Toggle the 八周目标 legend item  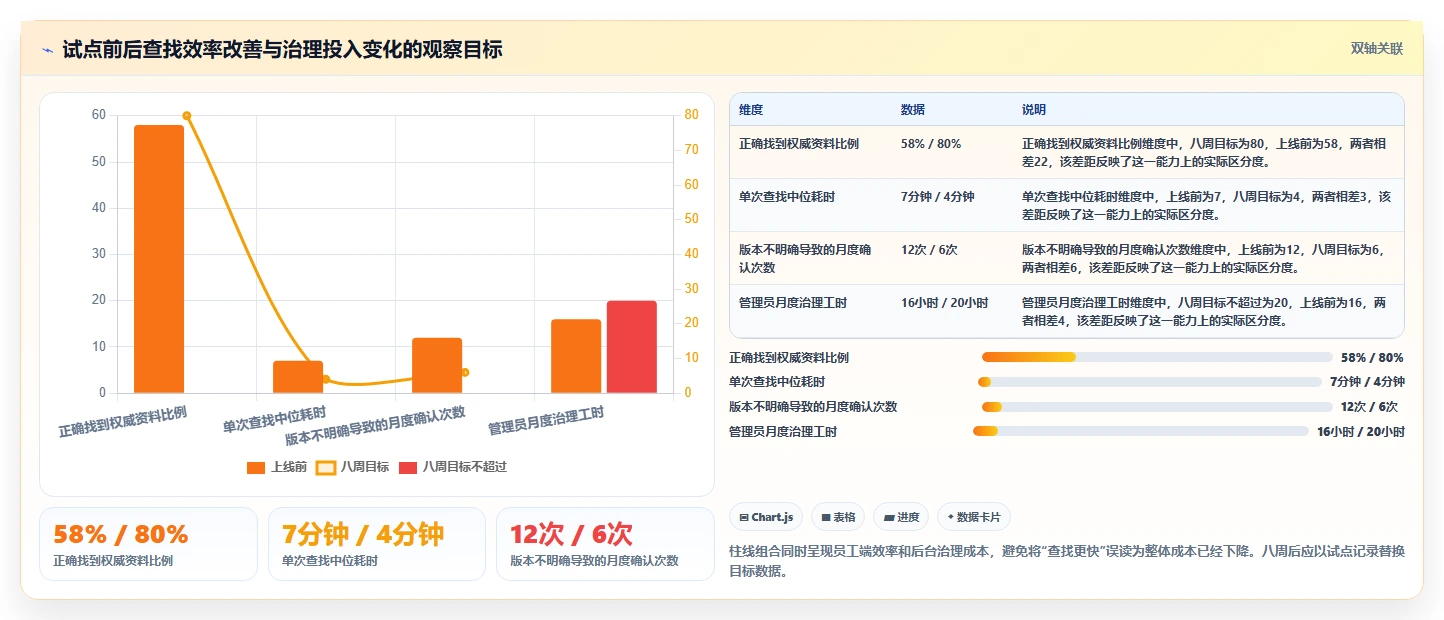352,467
